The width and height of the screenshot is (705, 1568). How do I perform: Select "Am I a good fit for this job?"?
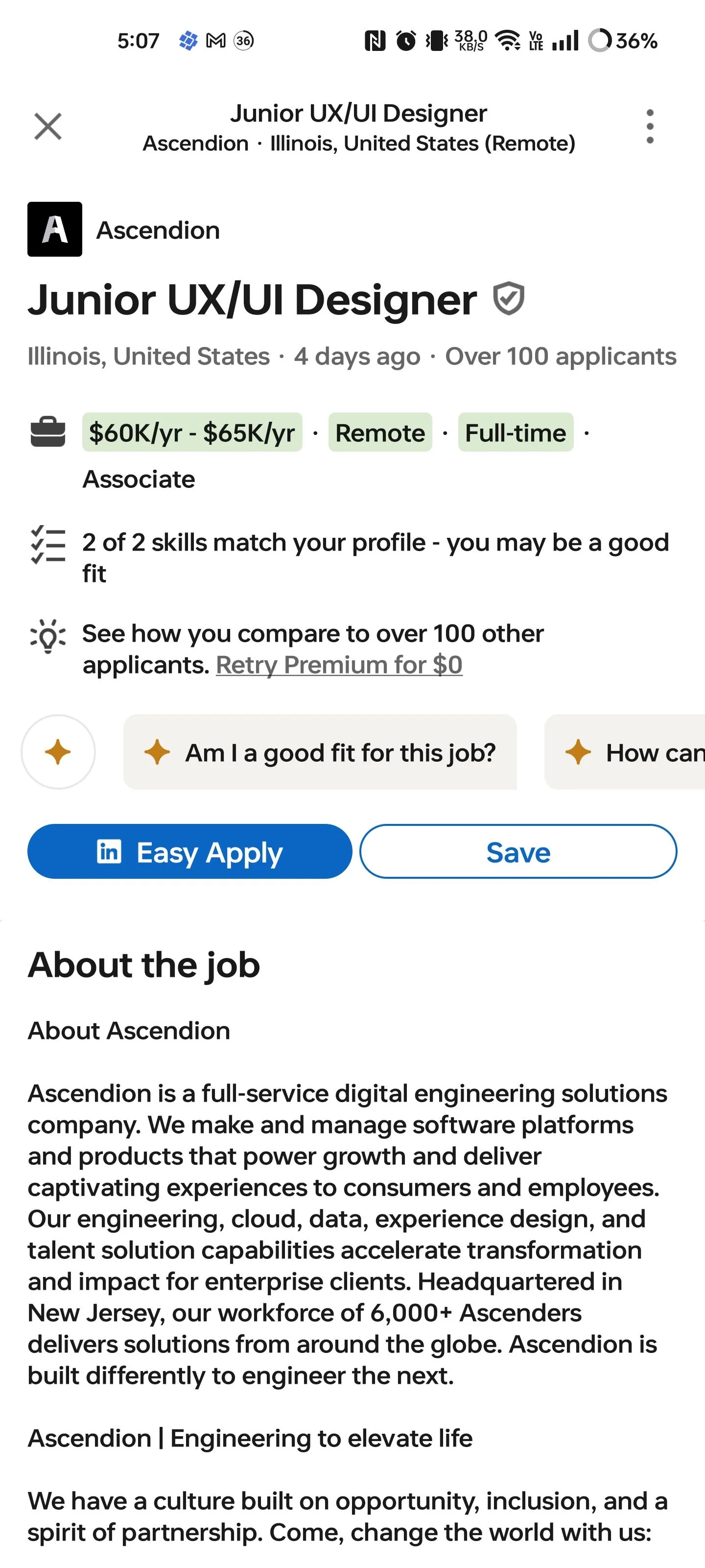(320, 752)
